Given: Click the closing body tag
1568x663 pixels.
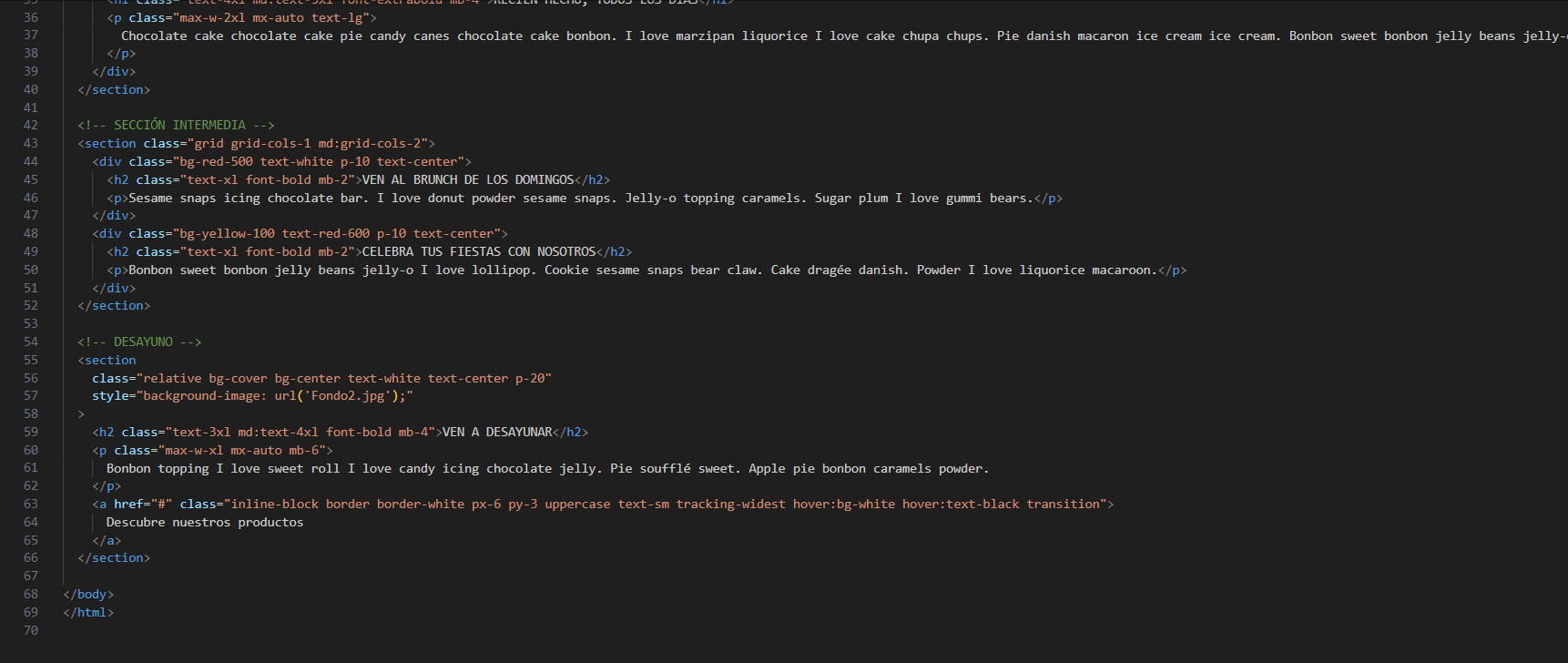Looking at the screenshot, I should [x=88, y=594].
